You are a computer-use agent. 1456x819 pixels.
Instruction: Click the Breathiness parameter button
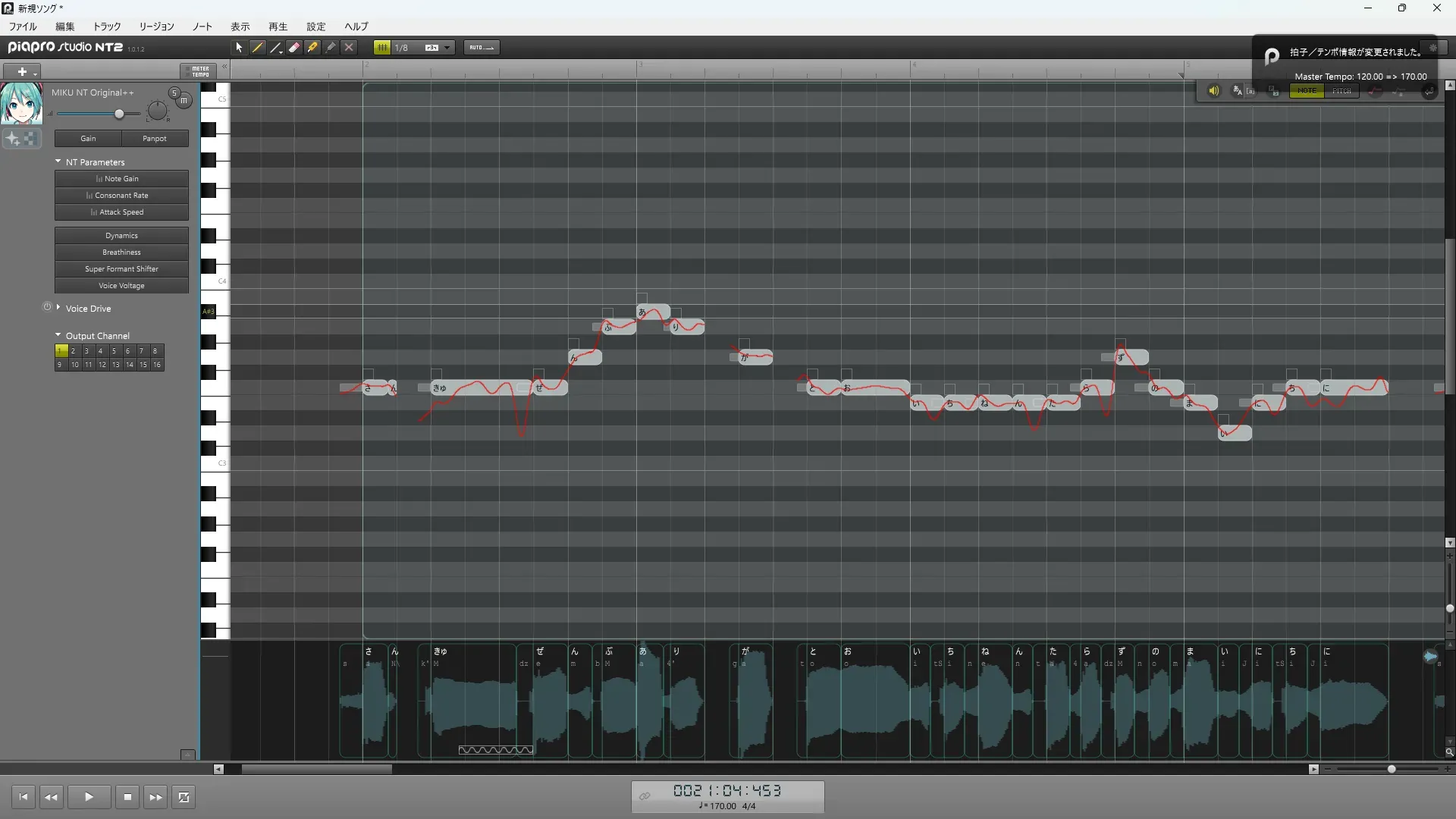coord(121,253)
